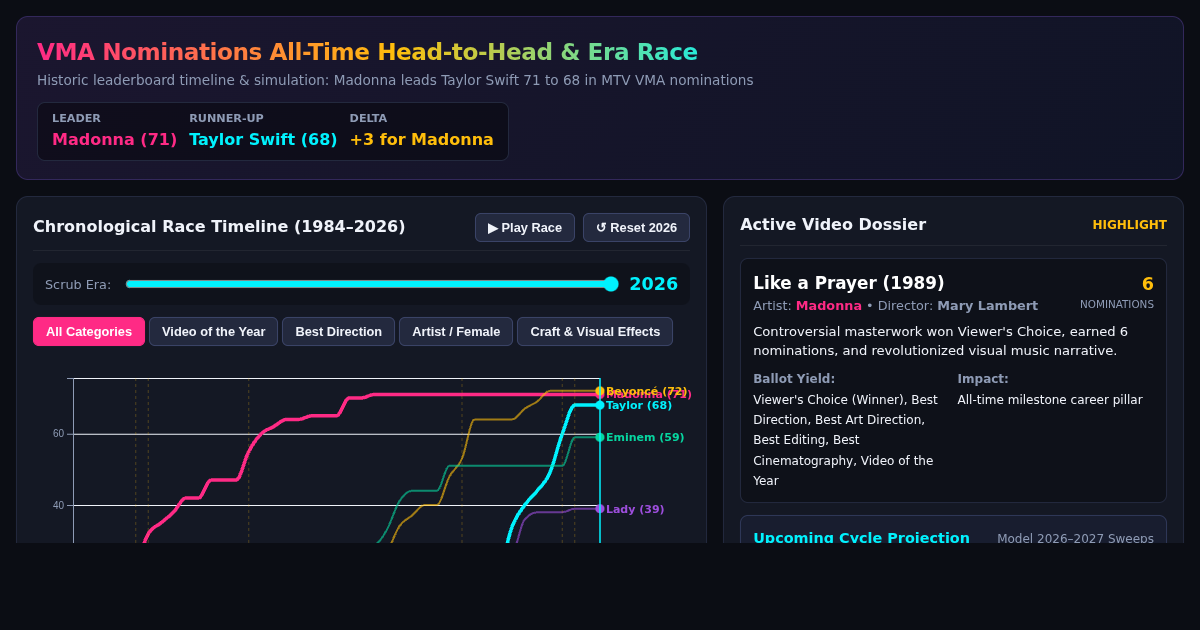This screenshot has width=1200, height=630.
Task: Start the Play Race button
Action: [525, 227]
